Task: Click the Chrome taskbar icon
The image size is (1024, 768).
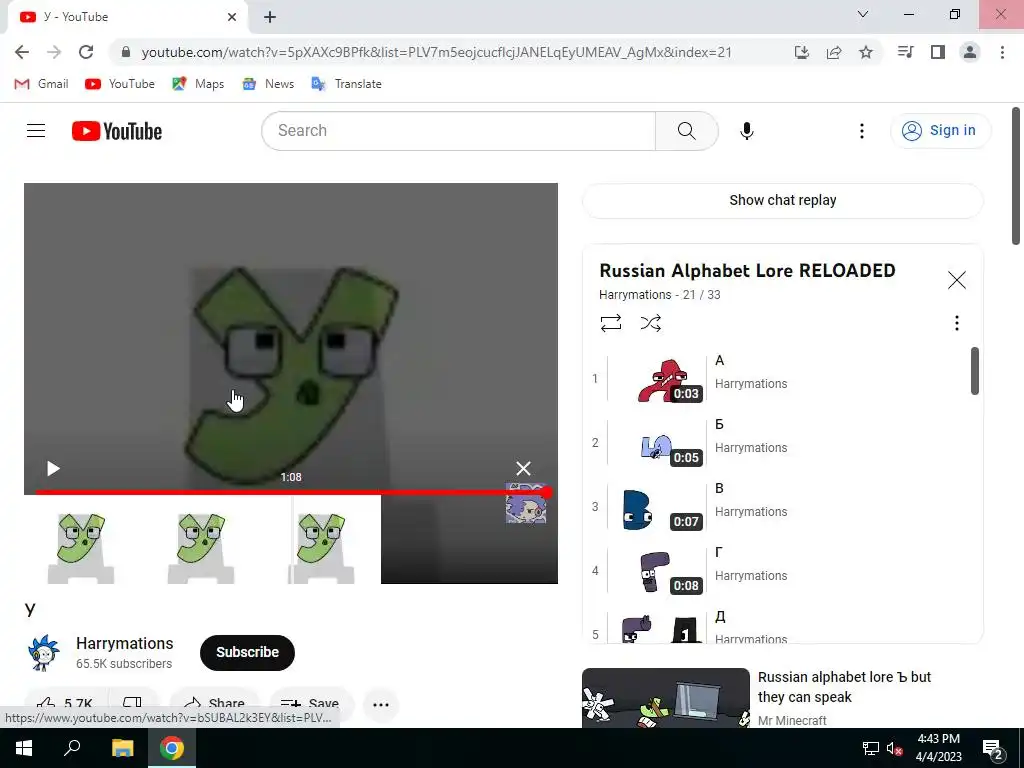Action: point(172,748)
